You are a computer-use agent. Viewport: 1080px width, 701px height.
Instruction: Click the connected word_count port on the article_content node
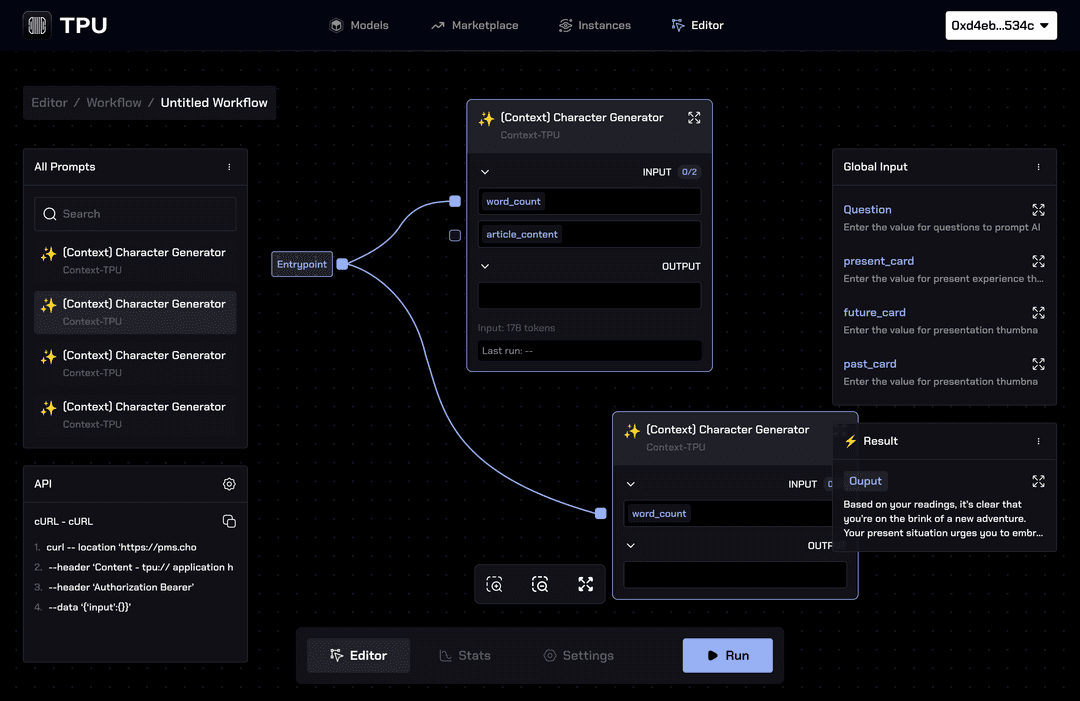(x=455, y=201)
